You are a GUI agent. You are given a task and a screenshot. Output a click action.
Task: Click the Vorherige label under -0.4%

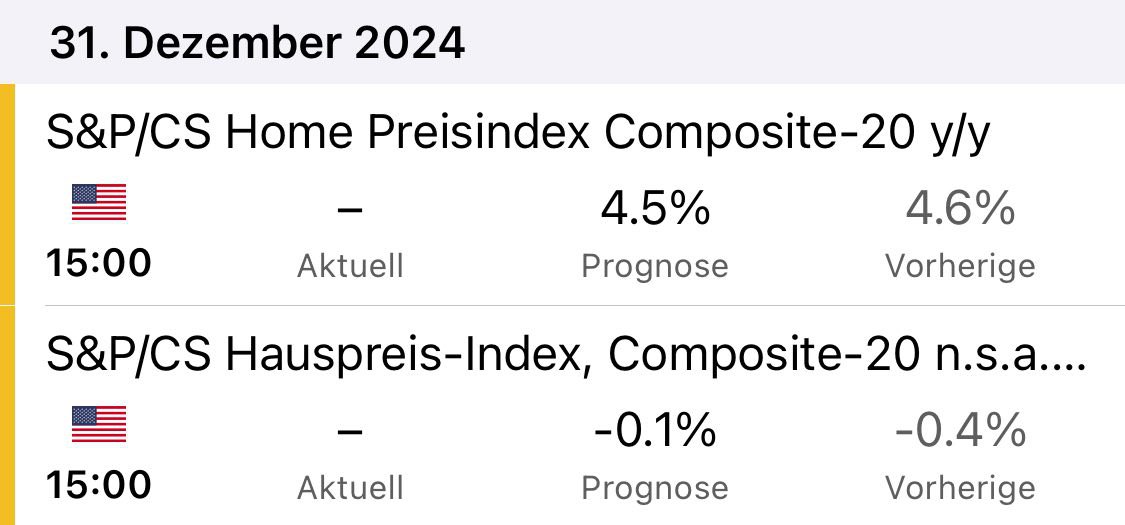coord(960,488)
